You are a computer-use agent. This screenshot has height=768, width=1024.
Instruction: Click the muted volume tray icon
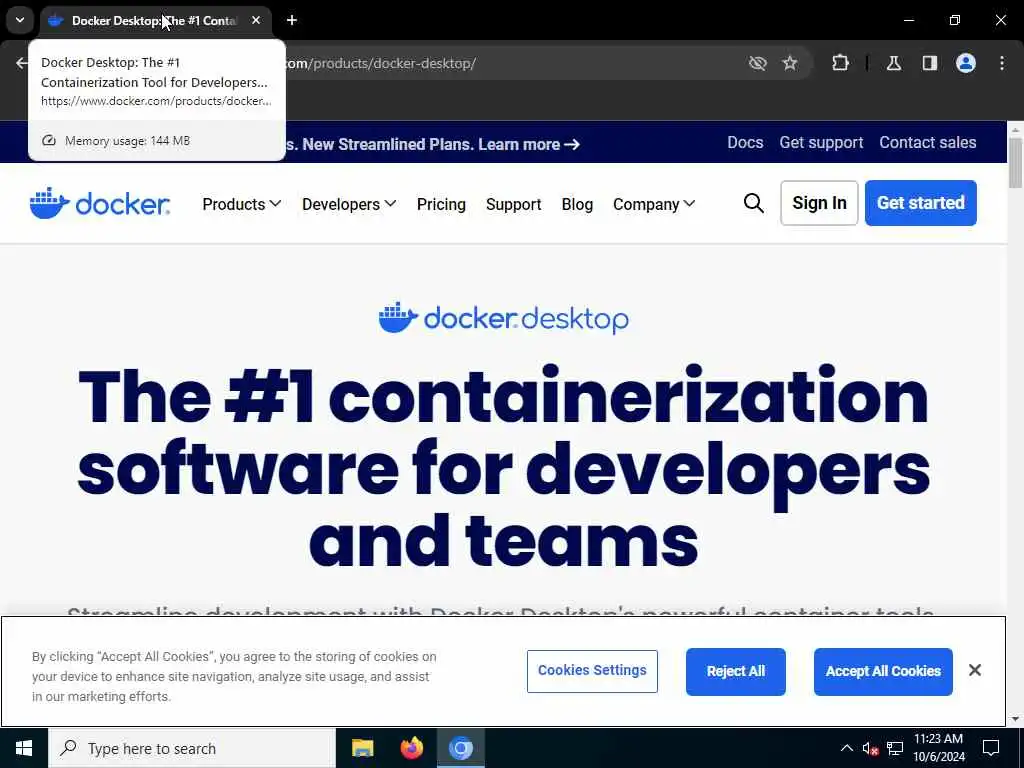tap(870, 748)
